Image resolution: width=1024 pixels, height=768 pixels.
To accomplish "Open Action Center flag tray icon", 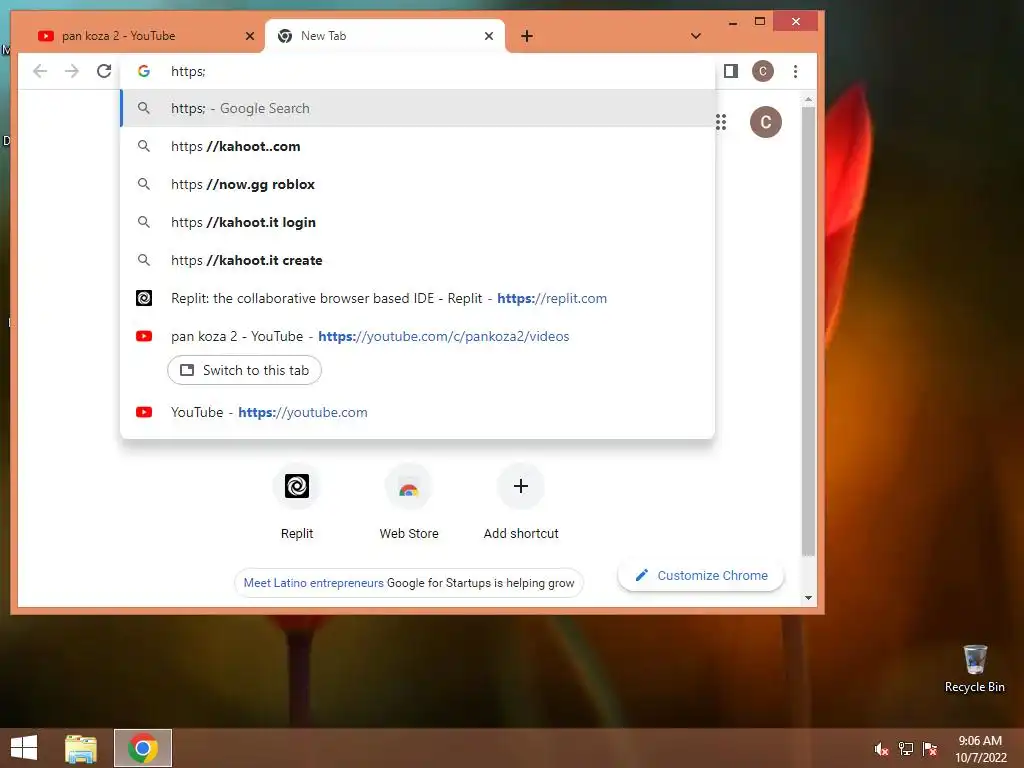I will (930, 749).
